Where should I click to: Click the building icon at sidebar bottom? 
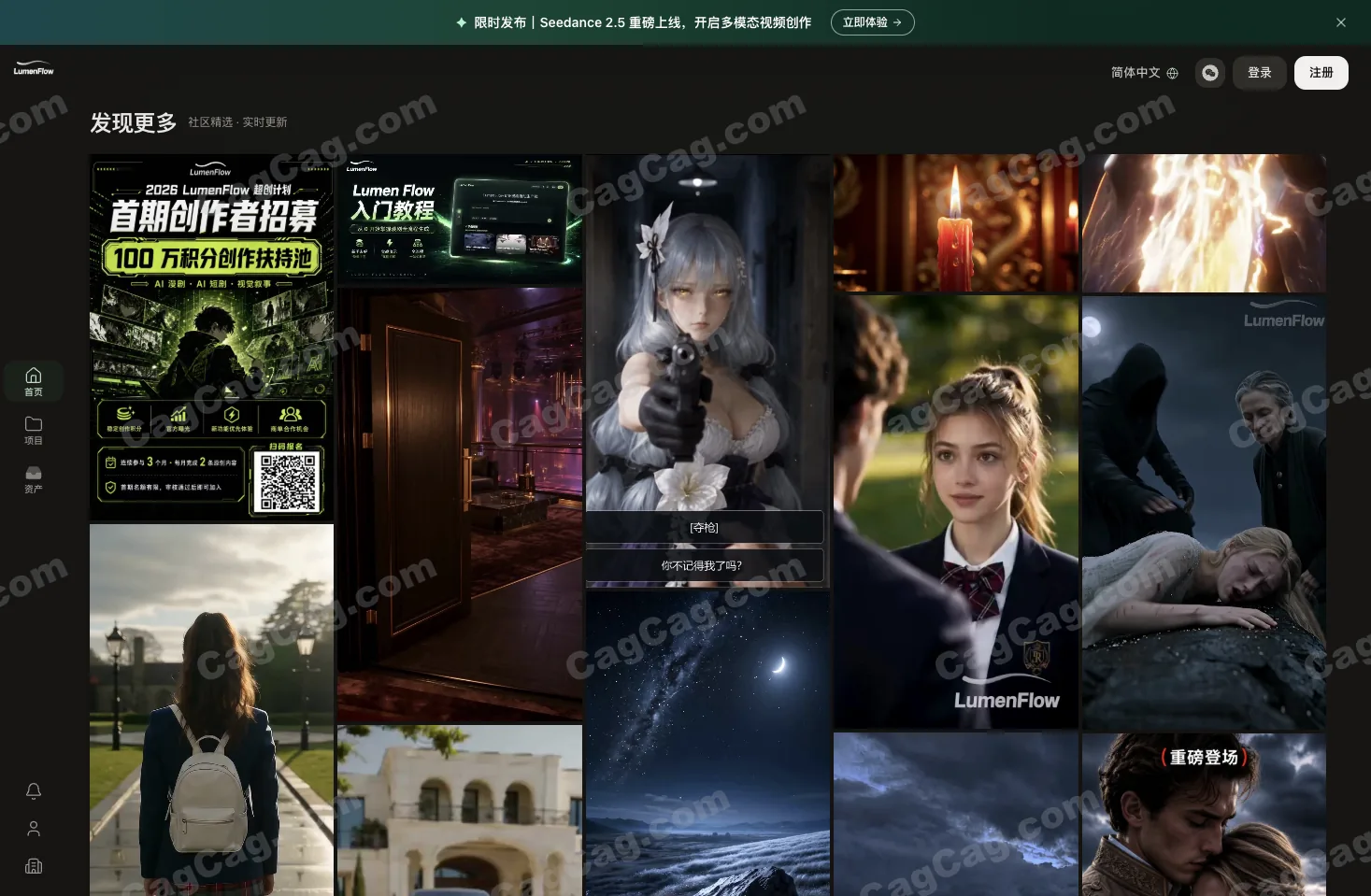tap(34, 866)
